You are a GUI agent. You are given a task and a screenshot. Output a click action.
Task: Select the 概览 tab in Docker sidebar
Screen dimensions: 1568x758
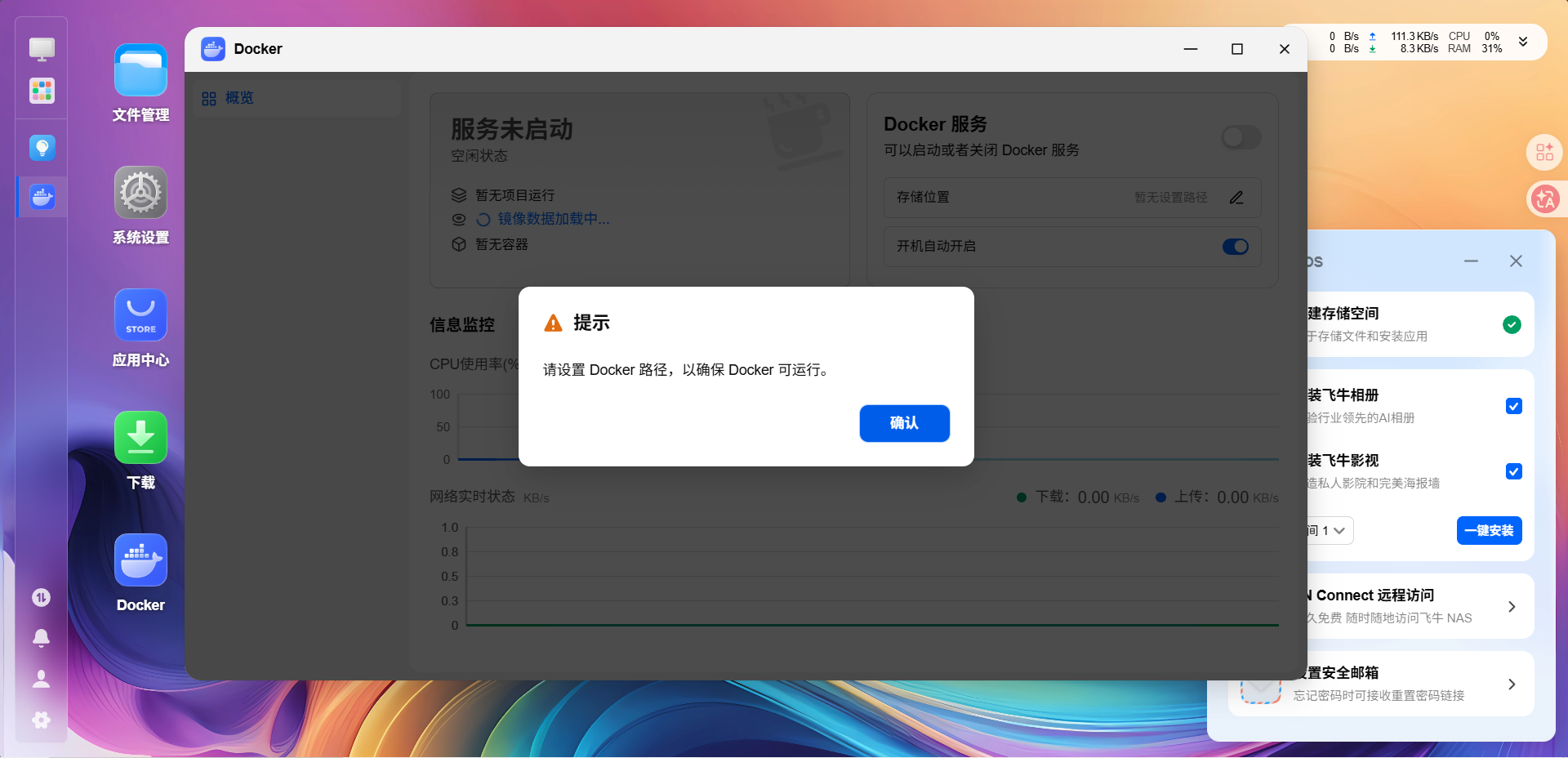point(297,98)
